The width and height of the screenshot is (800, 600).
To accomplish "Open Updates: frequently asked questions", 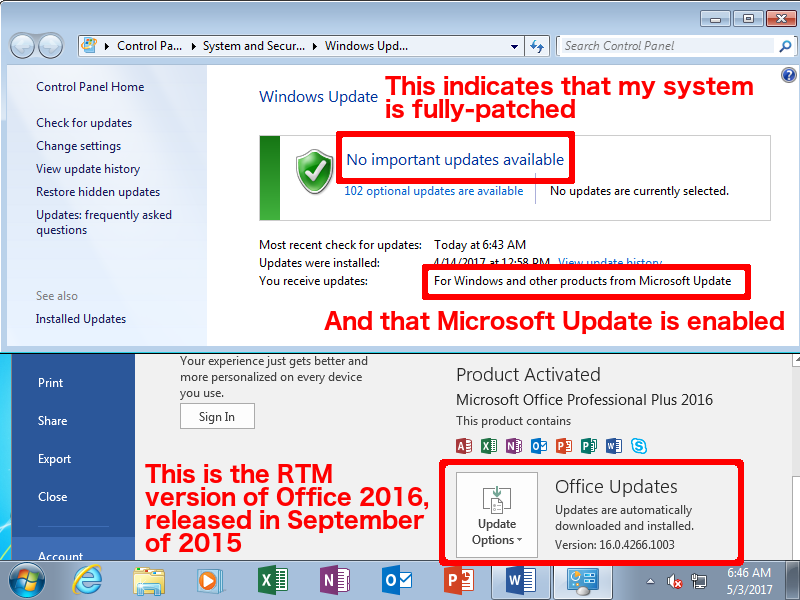I will pos(104,222).
